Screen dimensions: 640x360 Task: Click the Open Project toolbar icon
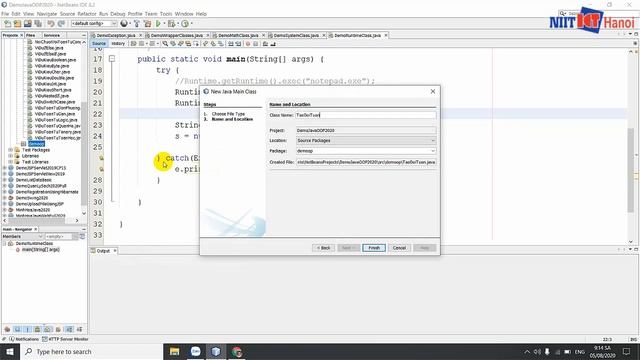point(28,24)
